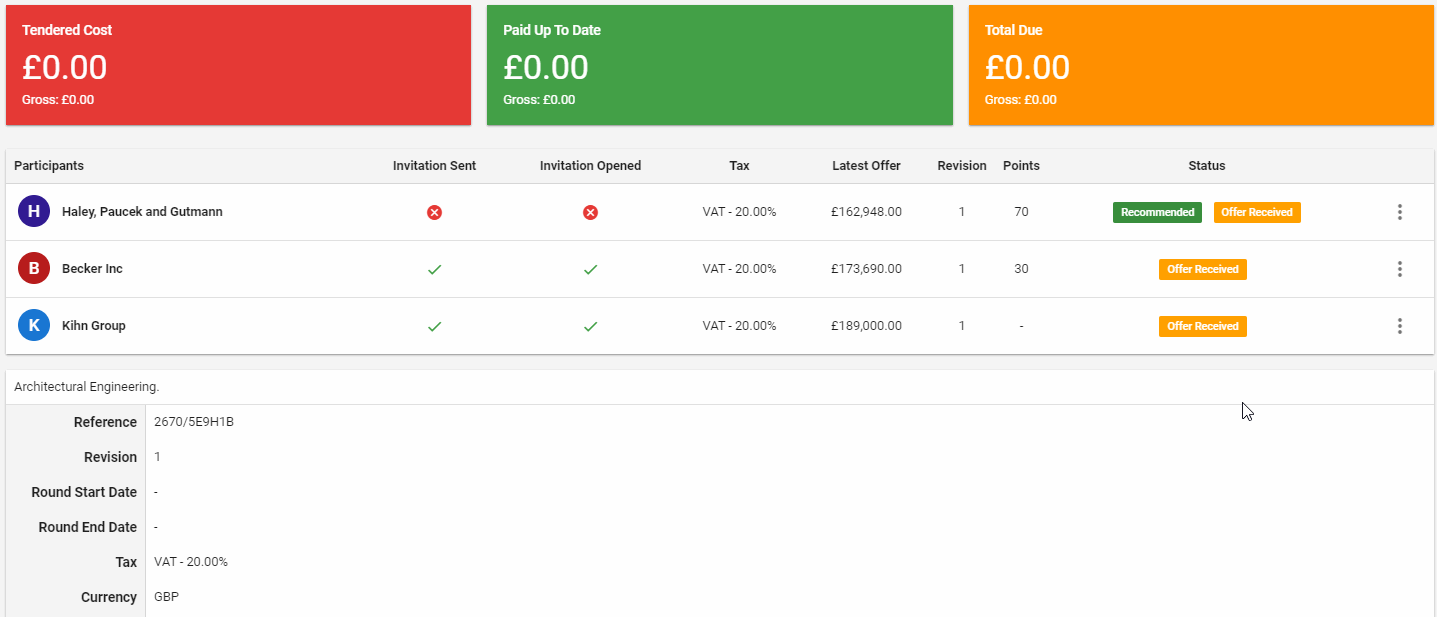Open the orange Total Due card
This screenshot has height=617, width=1437.
1201,65
